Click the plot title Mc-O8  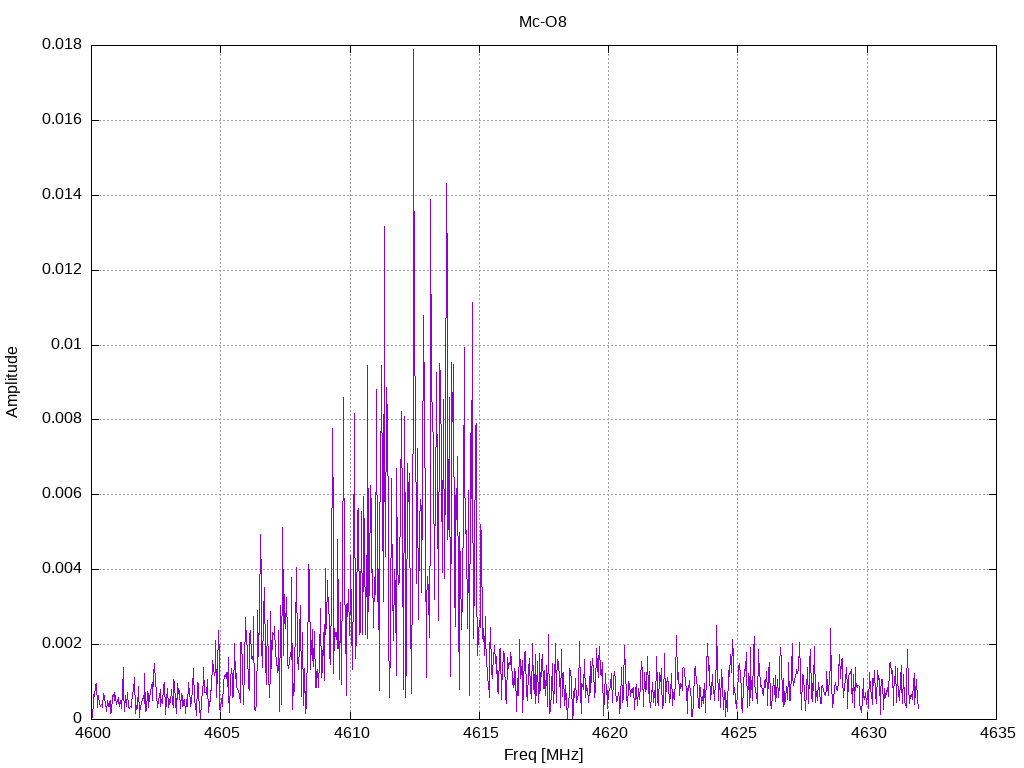[543, 21]
